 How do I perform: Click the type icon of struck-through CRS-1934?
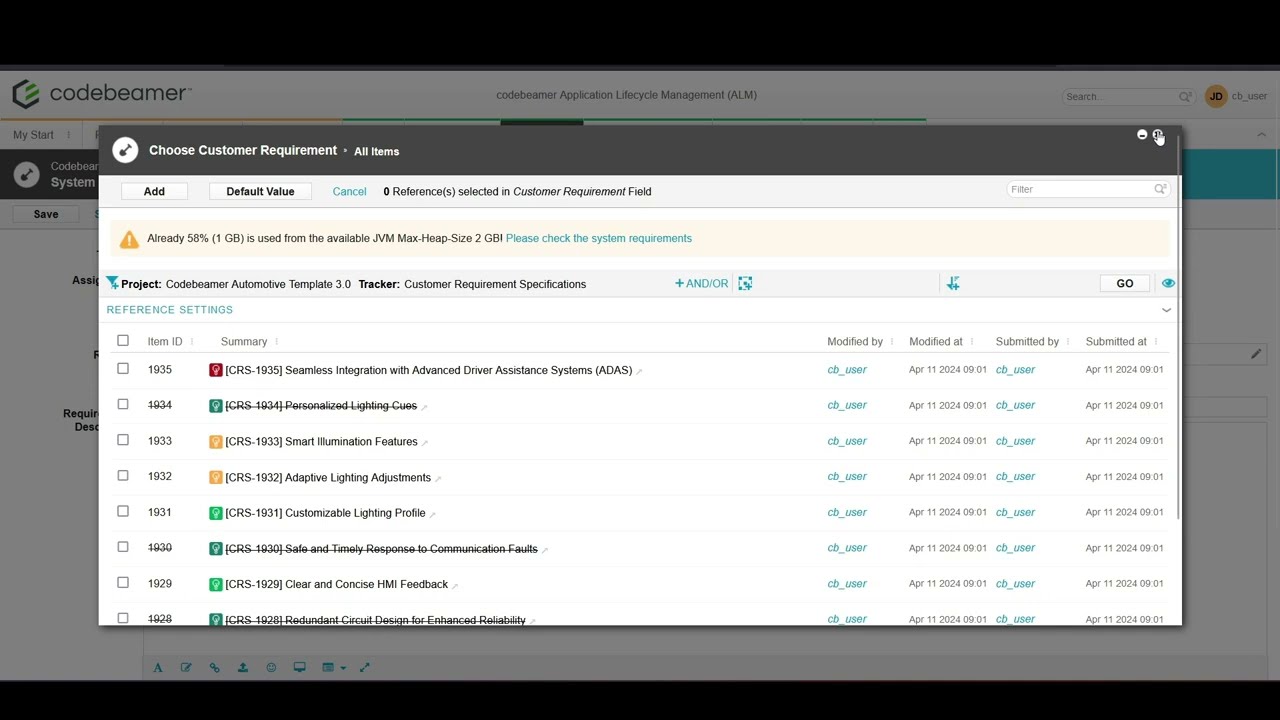click(x=215, y=406)
